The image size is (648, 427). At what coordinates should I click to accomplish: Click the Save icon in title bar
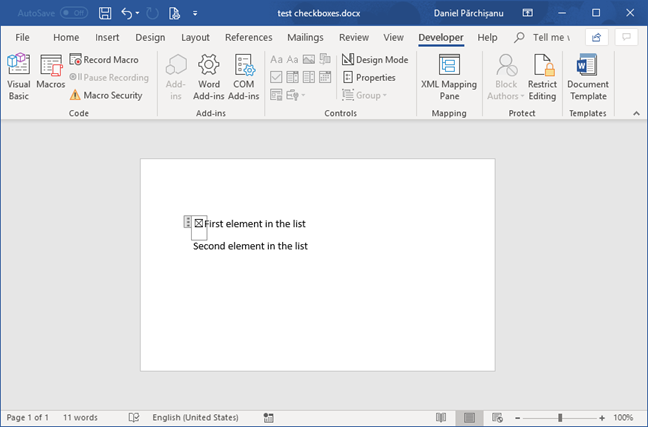[105, 13]
